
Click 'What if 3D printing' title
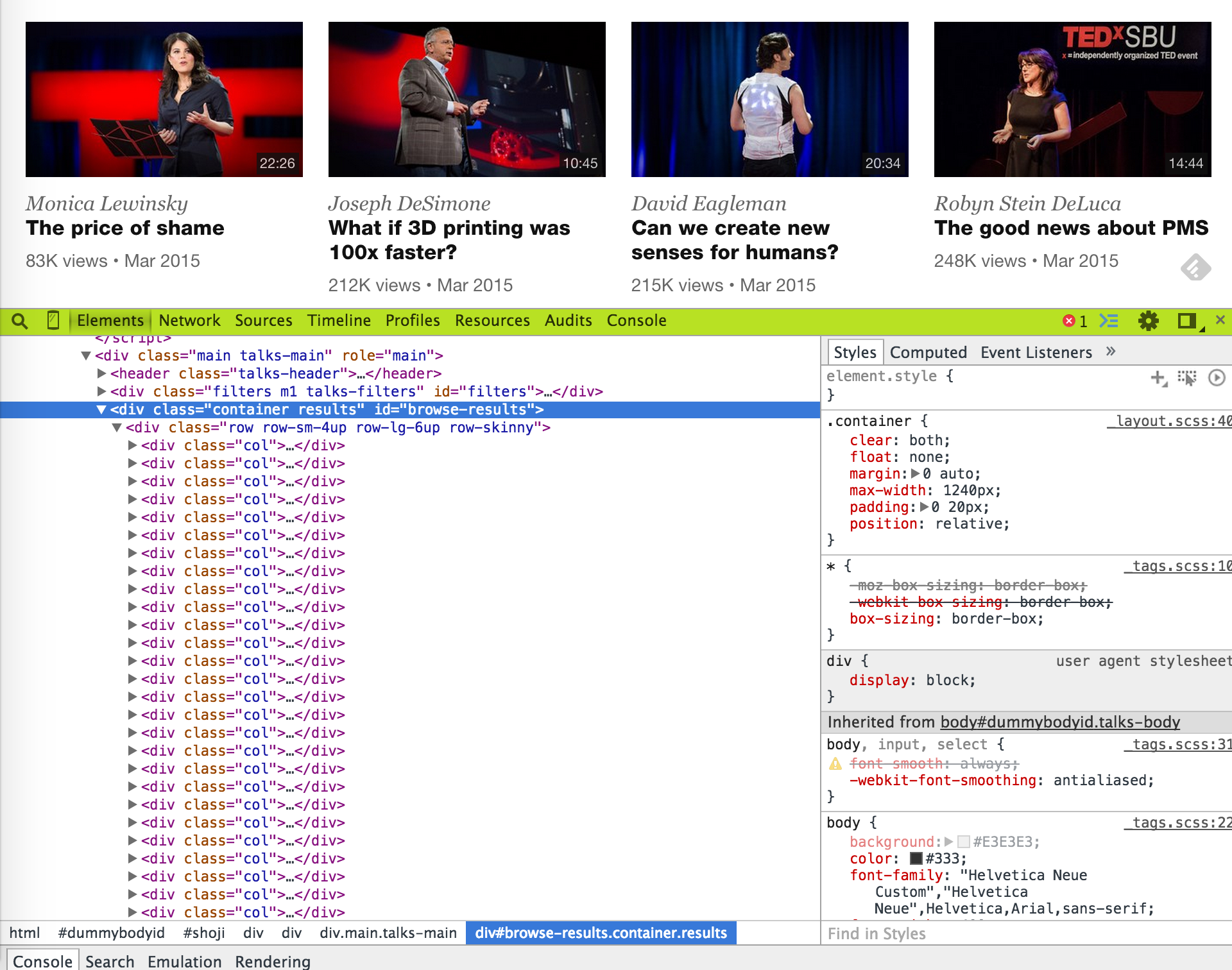[449, 240]
